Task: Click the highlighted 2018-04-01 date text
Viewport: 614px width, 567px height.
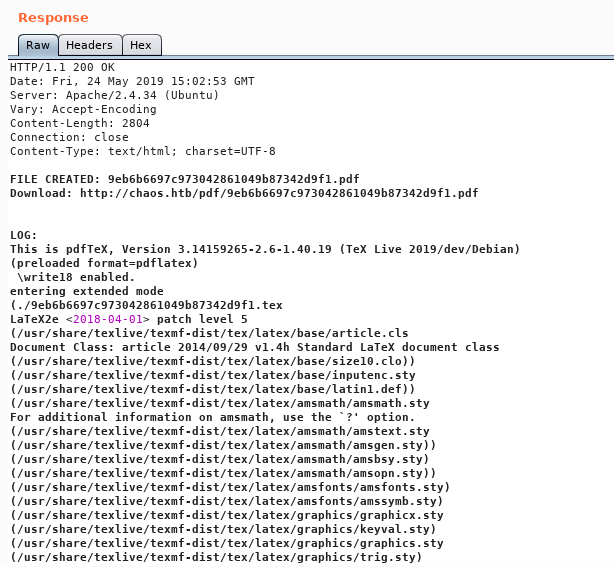Action: [108, 319]
